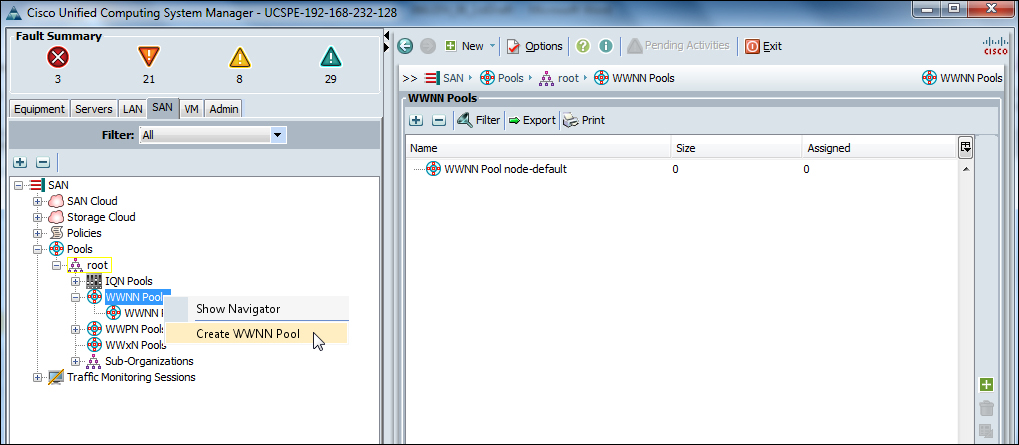Expand Traffic Monitoring Sessions node
Image resolution: width=1019 pixels, height=445 pixels.
[x=38, y=377]
